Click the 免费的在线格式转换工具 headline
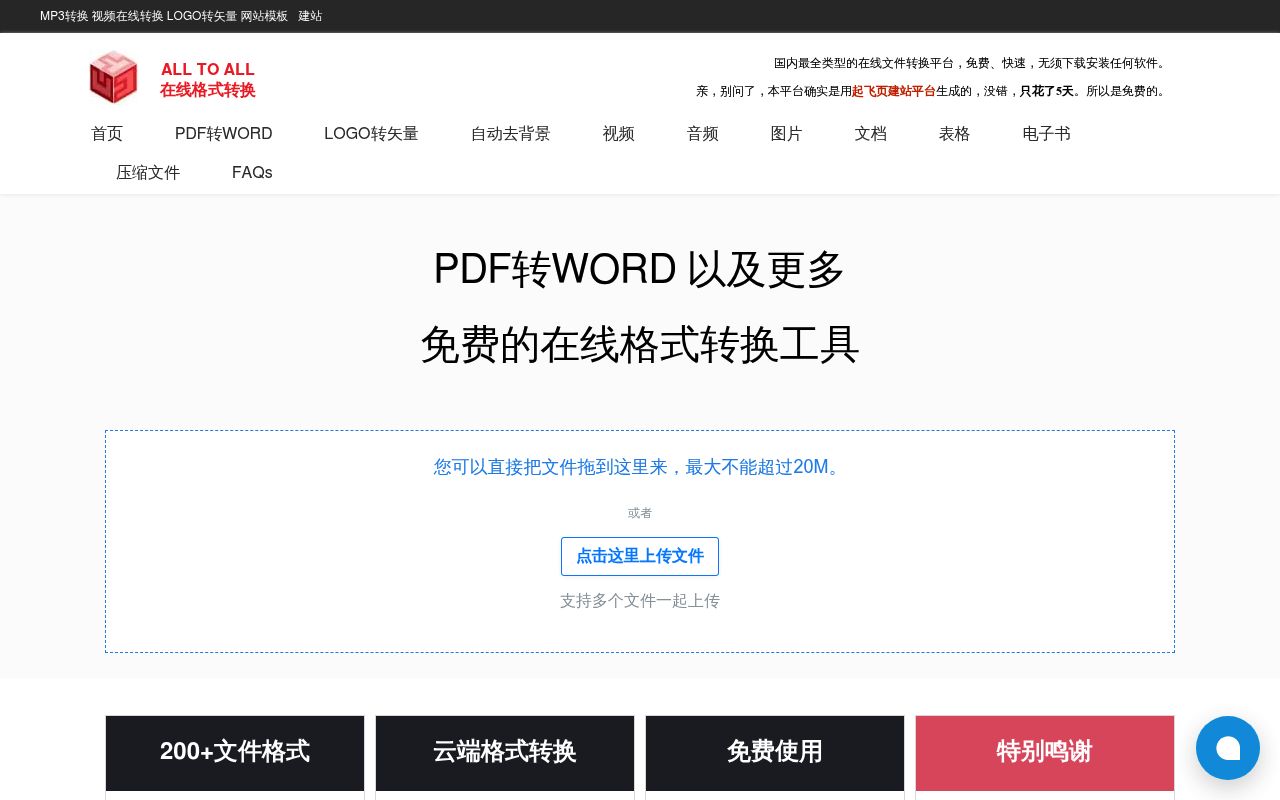The height and width of the screenshot is (800, 1280). (640, 345)
